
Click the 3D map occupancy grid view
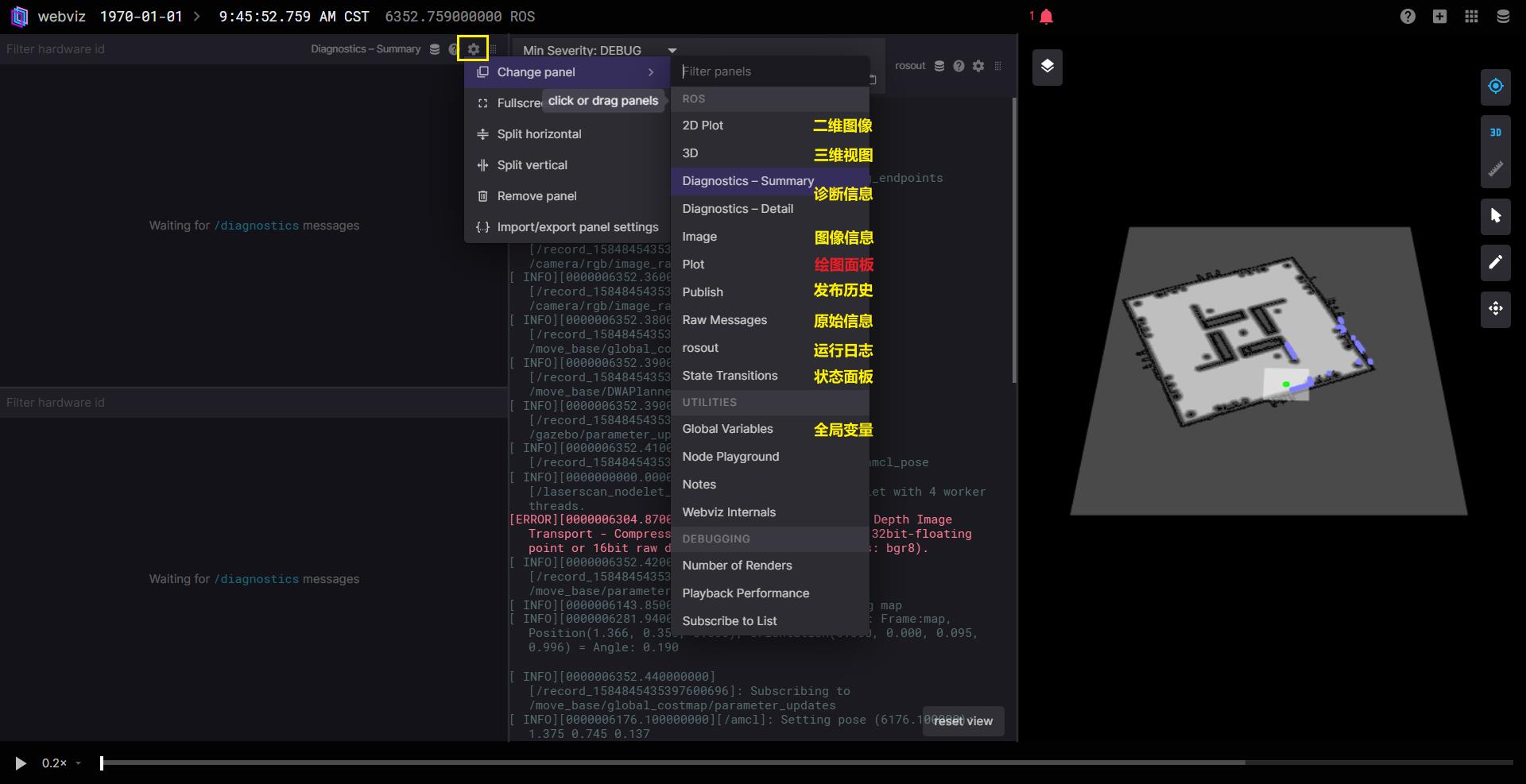(1248, 342)
